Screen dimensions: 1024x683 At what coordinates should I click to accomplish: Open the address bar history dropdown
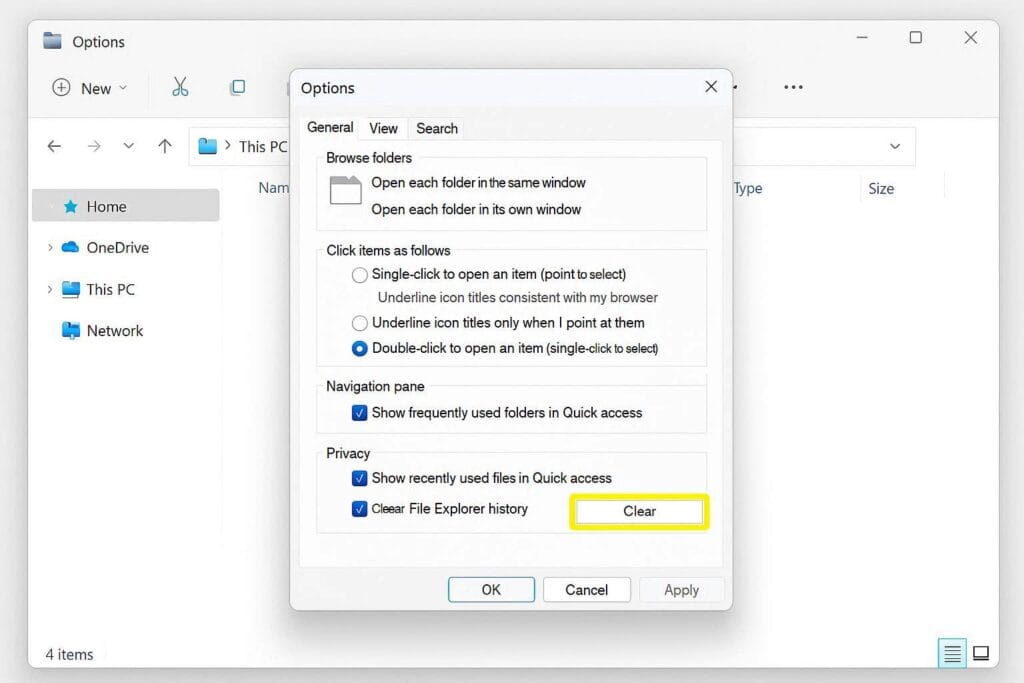click(894, 146)
